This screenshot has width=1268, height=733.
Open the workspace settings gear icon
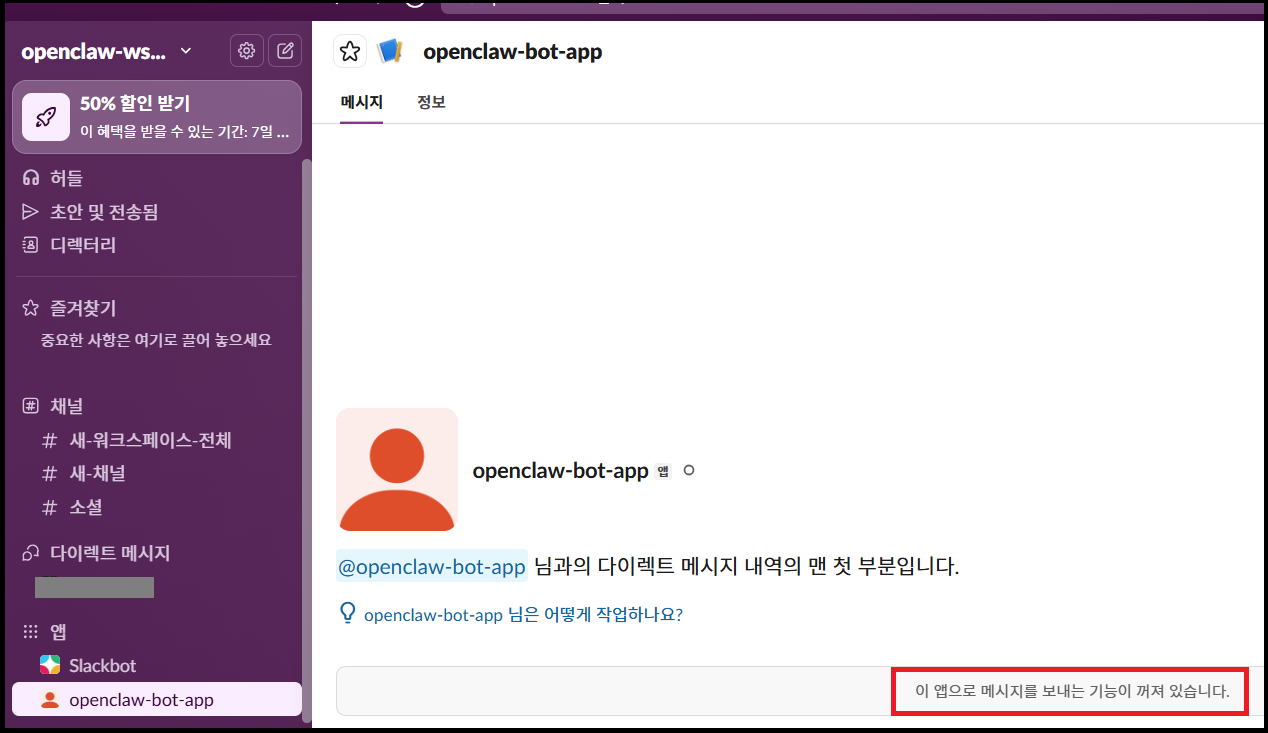246,50
